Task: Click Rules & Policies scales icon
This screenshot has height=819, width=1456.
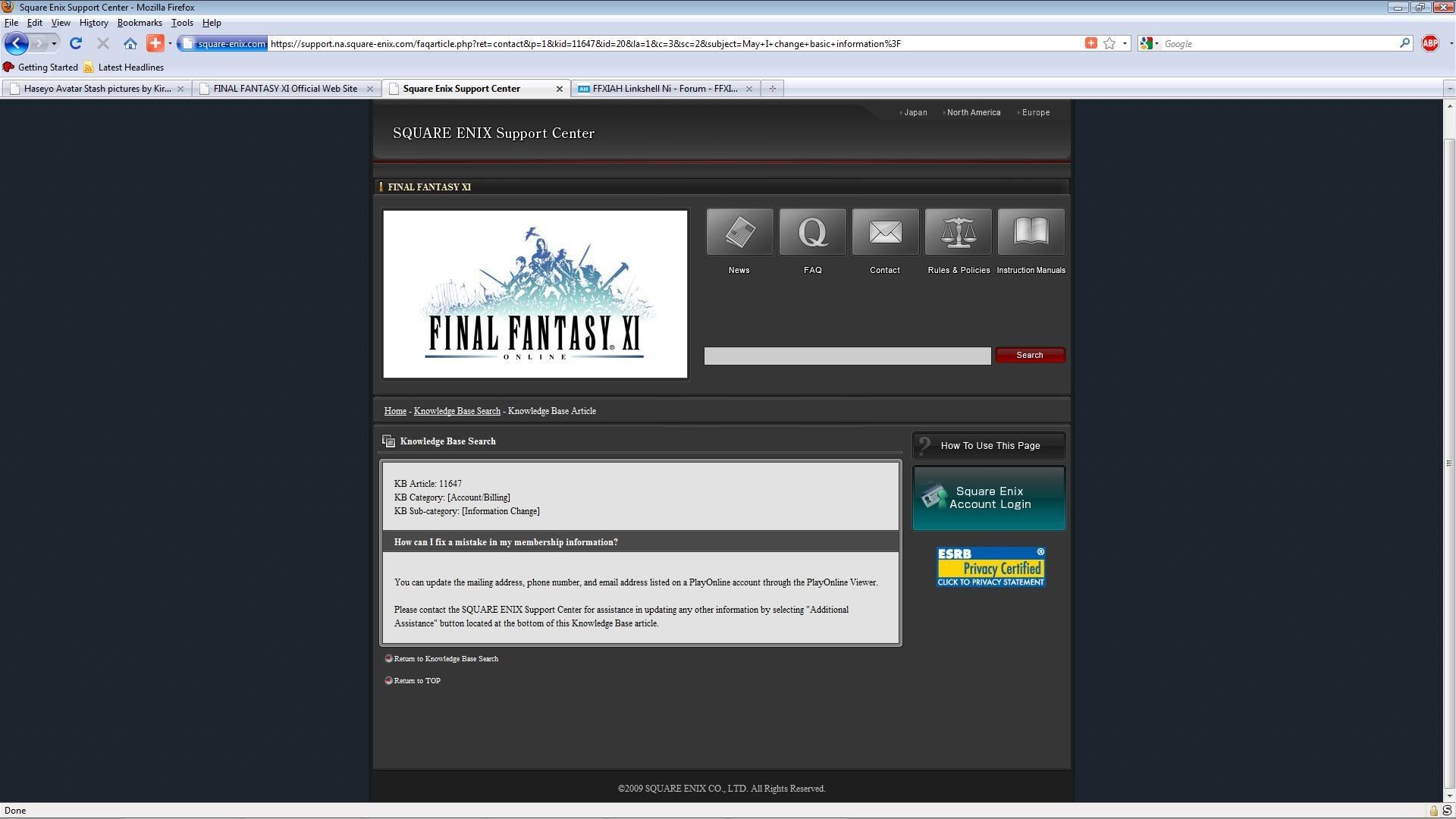Action: [958, 232]
